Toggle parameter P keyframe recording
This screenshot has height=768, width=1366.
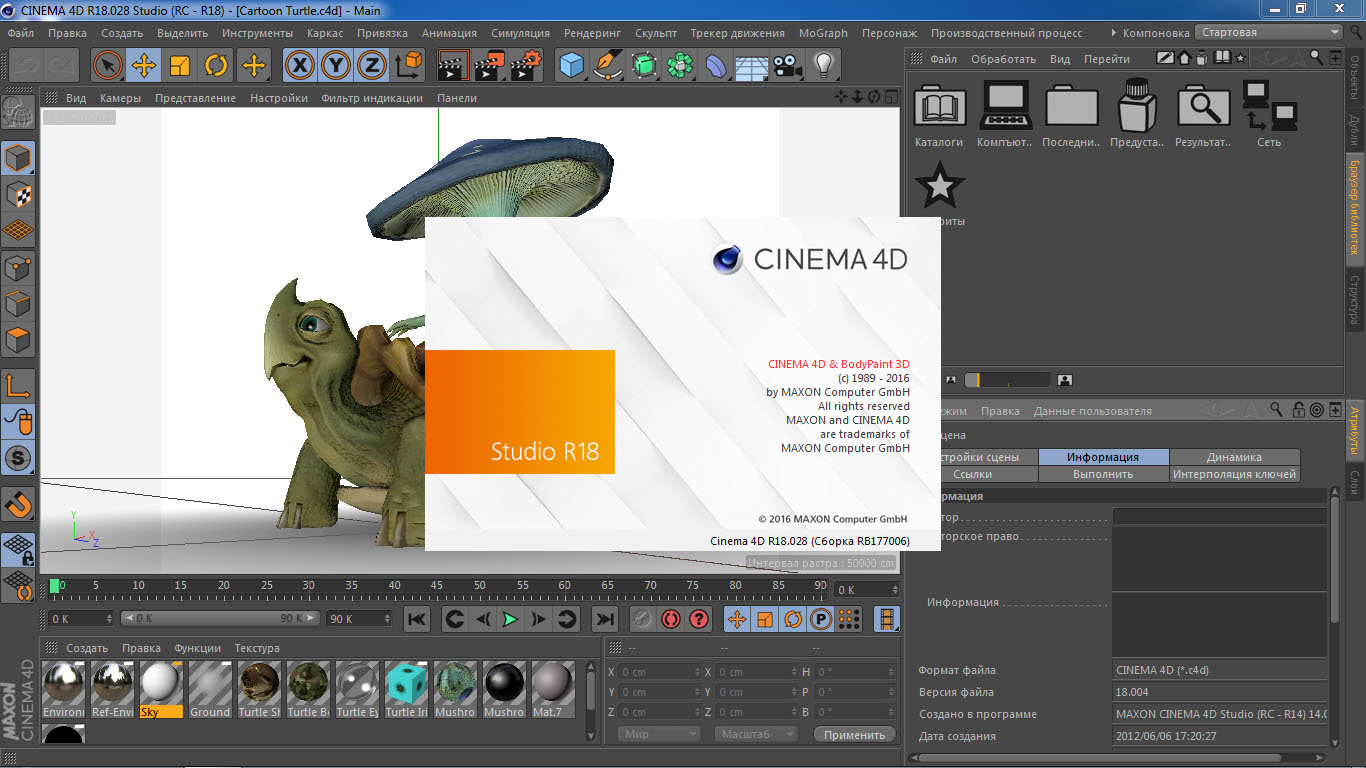821,619
